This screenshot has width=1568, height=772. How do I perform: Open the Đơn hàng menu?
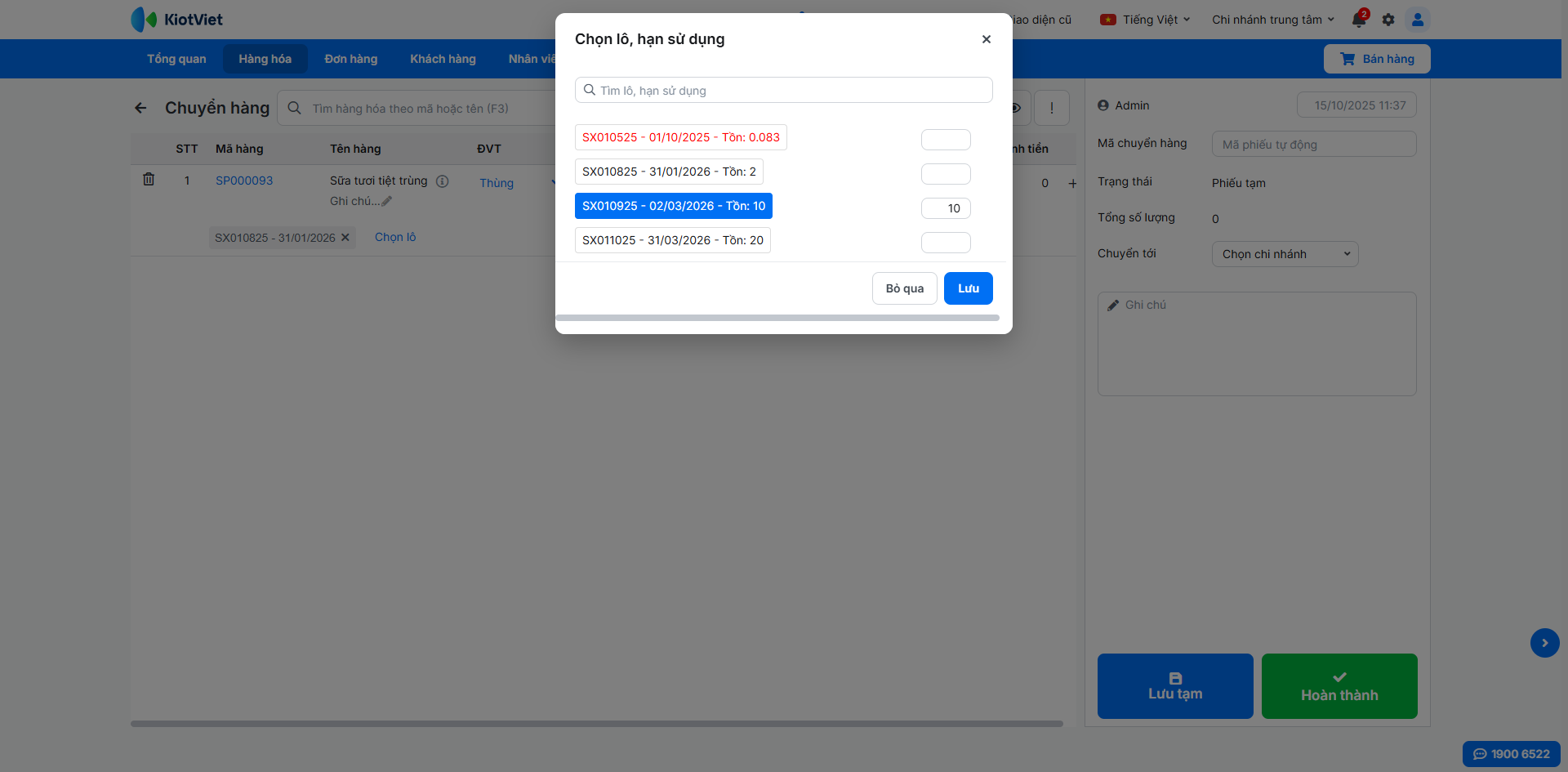[x=351, y=59]
